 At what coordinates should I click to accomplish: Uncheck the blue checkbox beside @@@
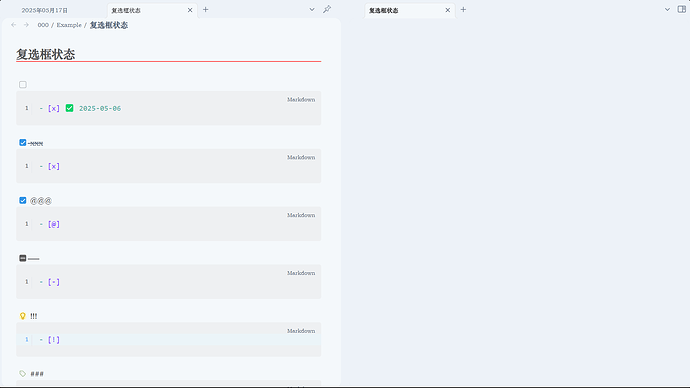(x=23, y=201)
